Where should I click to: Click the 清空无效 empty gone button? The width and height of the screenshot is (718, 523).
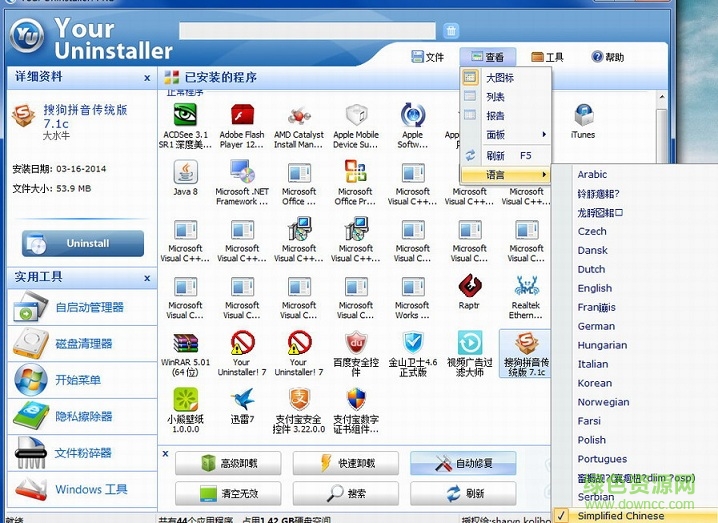click(x=228, y=493)
